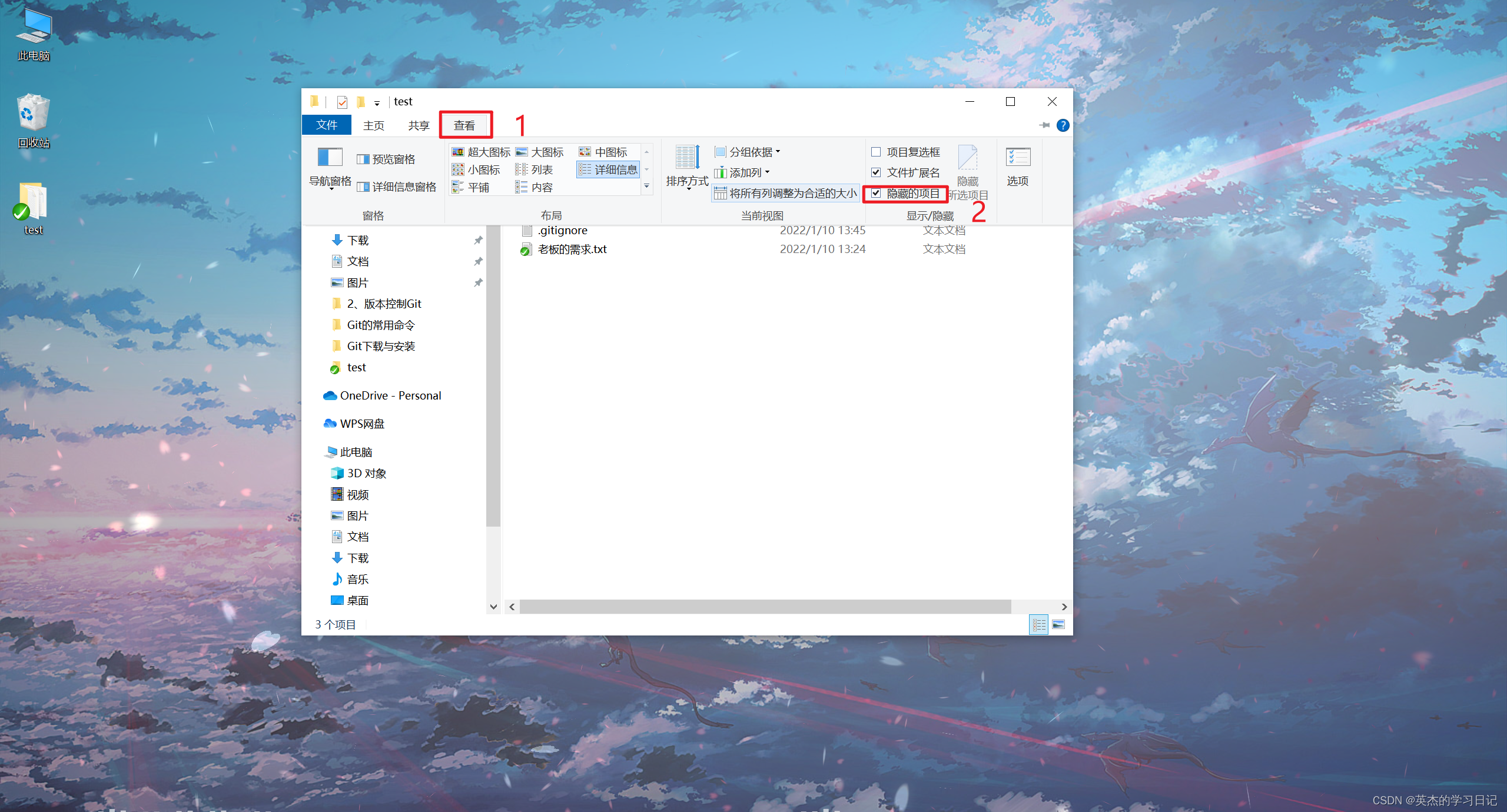Choose 超大图标 layout
Screen dimensions: 1507x812
coord(481,152)
